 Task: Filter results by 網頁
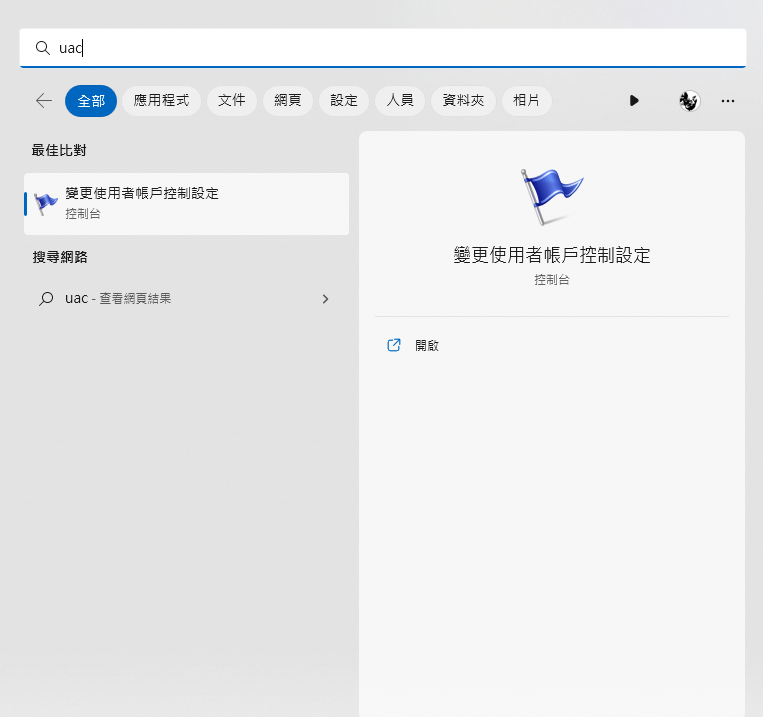tap(288, 101)
